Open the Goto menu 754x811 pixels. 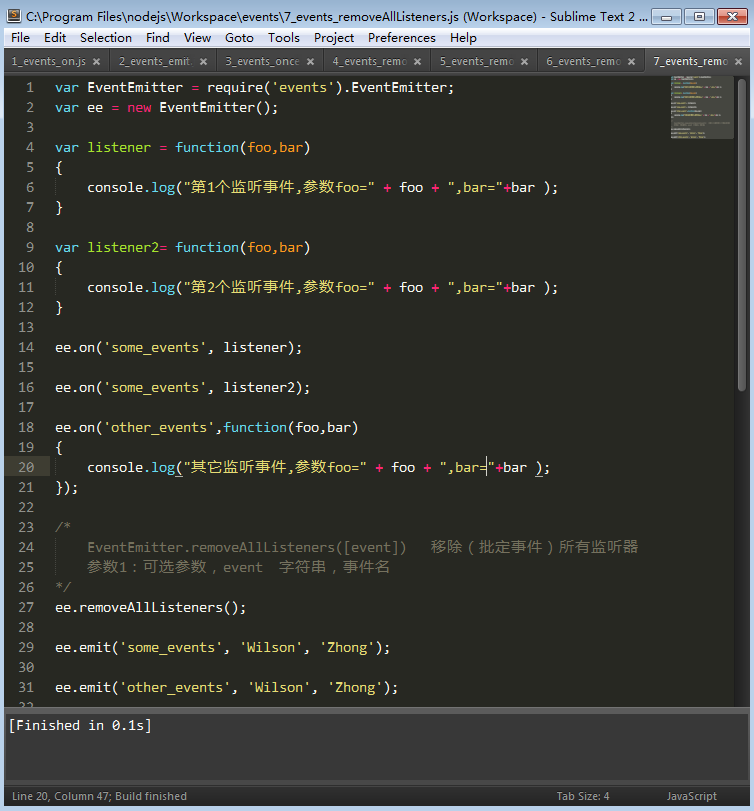[239, 38]
